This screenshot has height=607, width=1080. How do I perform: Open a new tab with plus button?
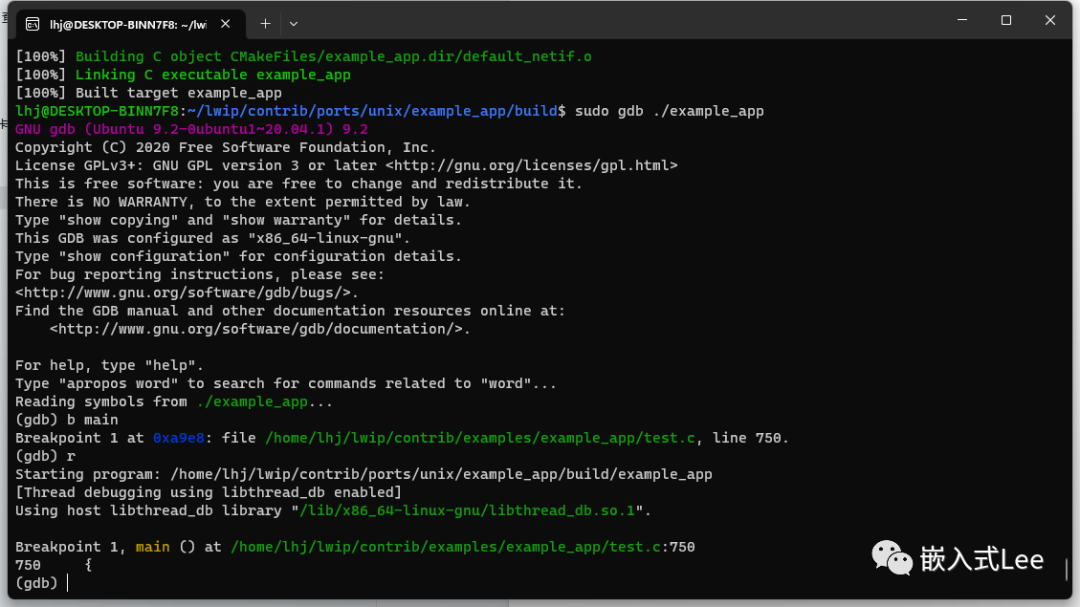265,23
